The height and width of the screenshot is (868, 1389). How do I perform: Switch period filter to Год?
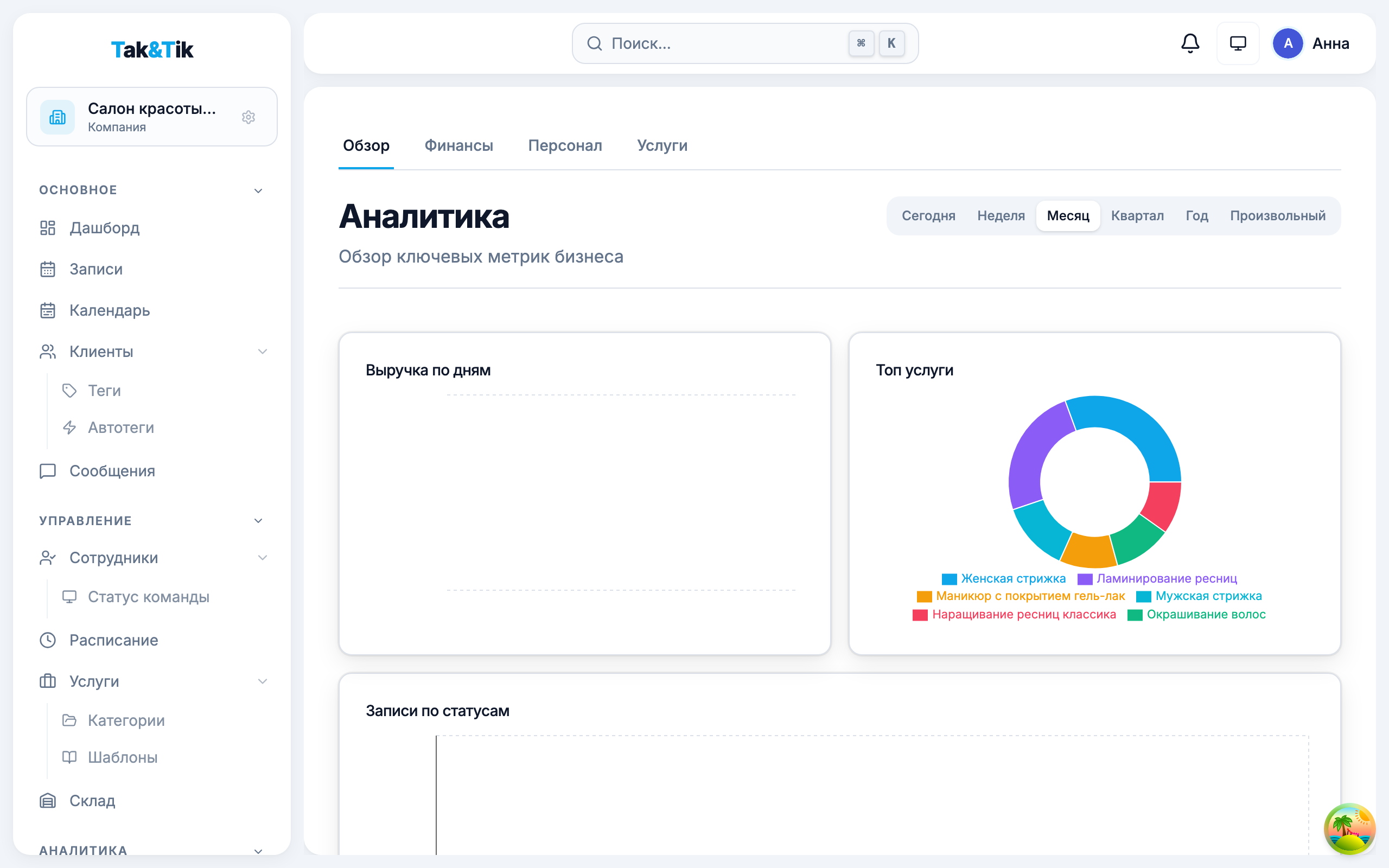click(x=1197, y=216)
